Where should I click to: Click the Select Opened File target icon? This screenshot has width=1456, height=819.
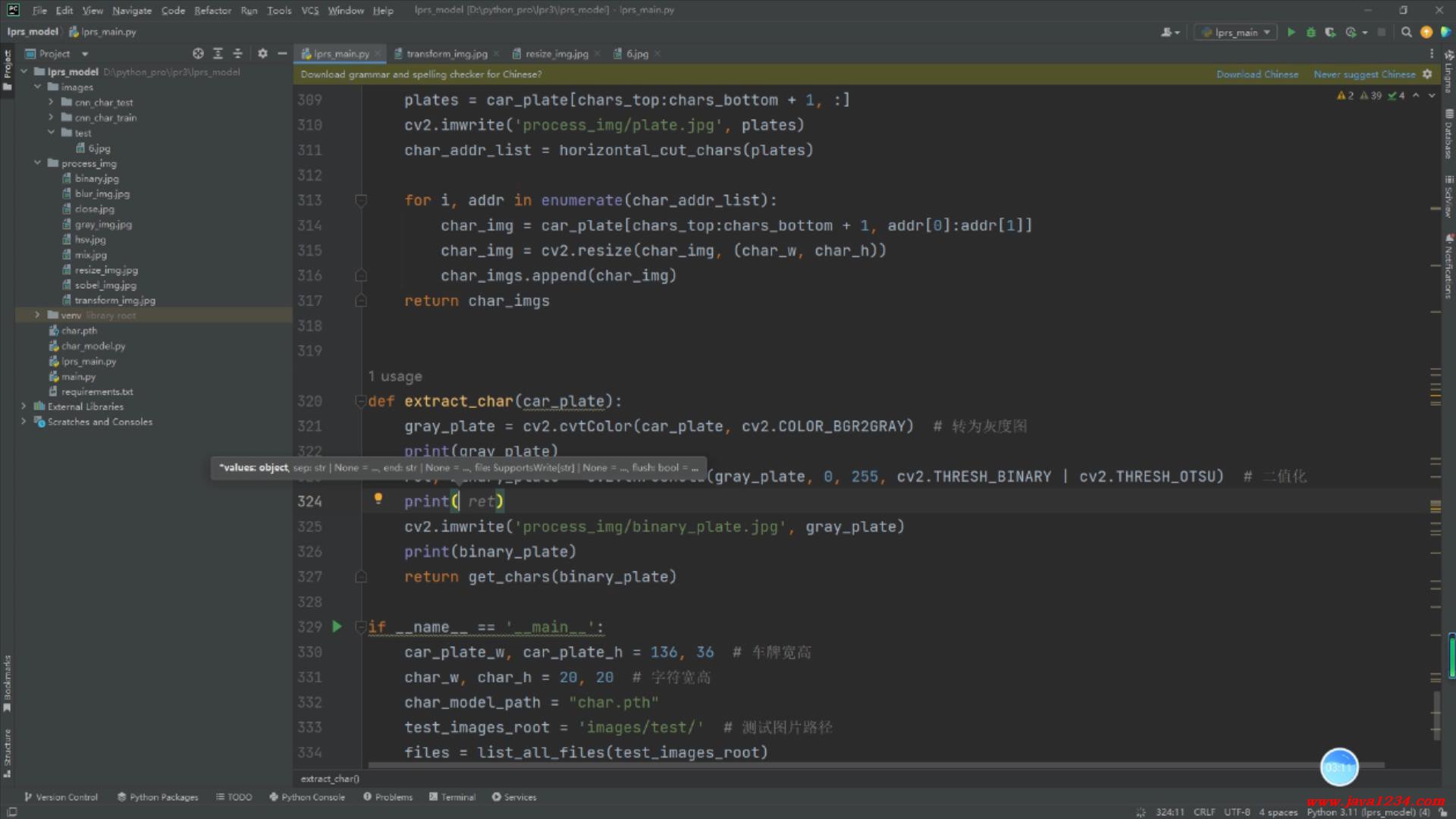[x=198, y=54]
